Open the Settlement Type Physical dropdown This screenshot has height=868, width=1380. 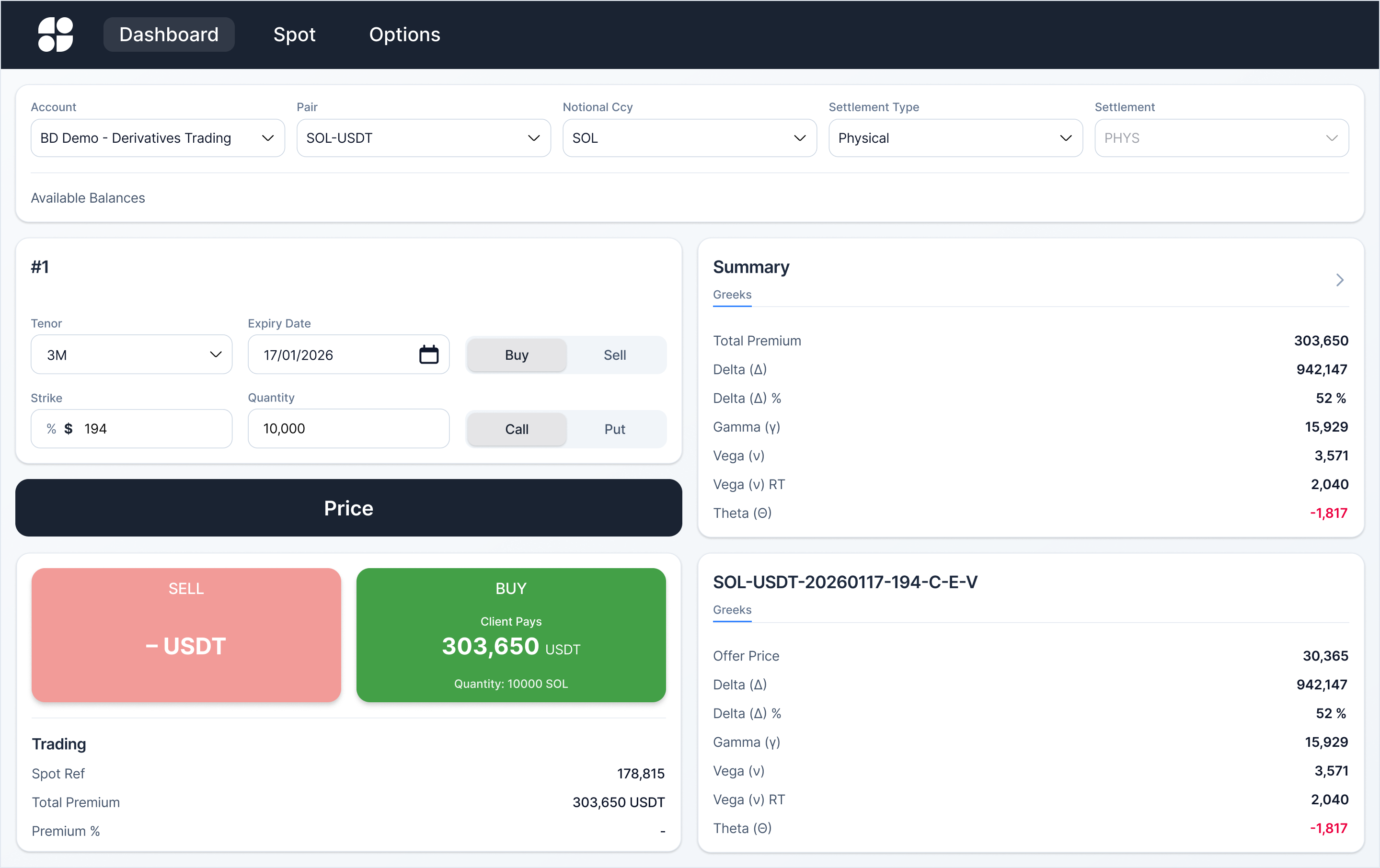(x=955, y=138)
